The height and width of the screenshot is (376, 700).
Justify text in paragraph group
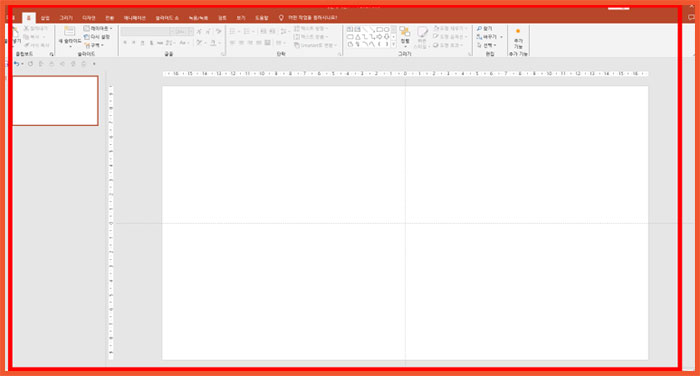tap(258, 43)
